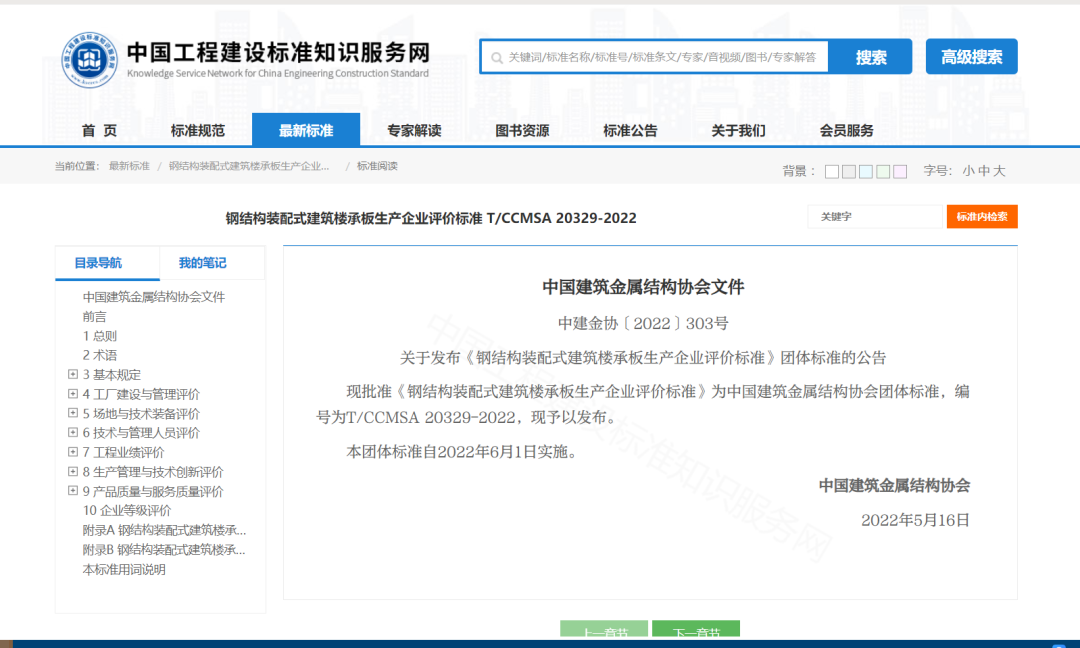
Task: Open 10 企业等级评价 chapter
Action: (x=127, y=511)
